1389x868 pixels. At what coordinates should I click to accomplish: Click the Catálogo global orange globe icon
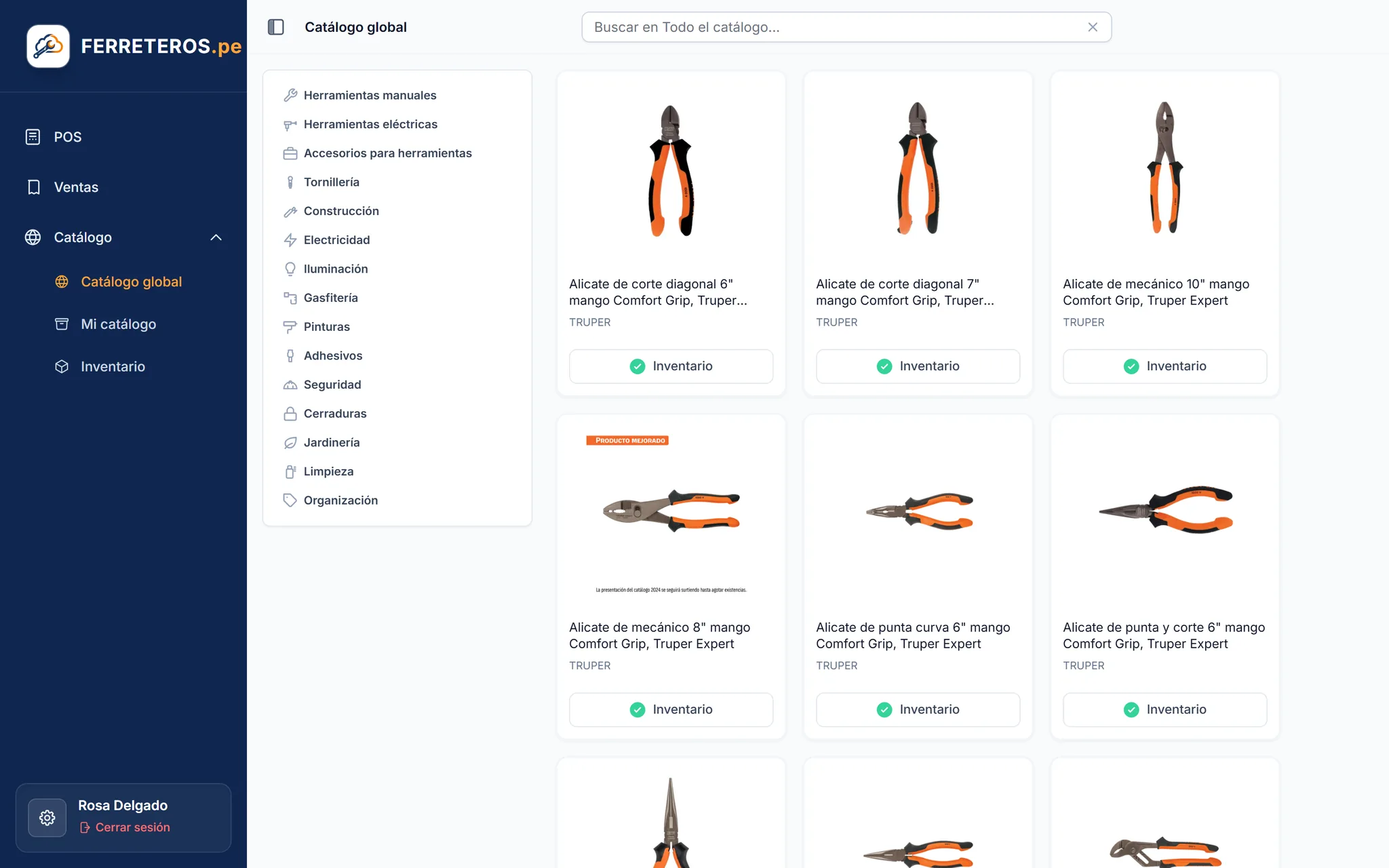(62, 282)
